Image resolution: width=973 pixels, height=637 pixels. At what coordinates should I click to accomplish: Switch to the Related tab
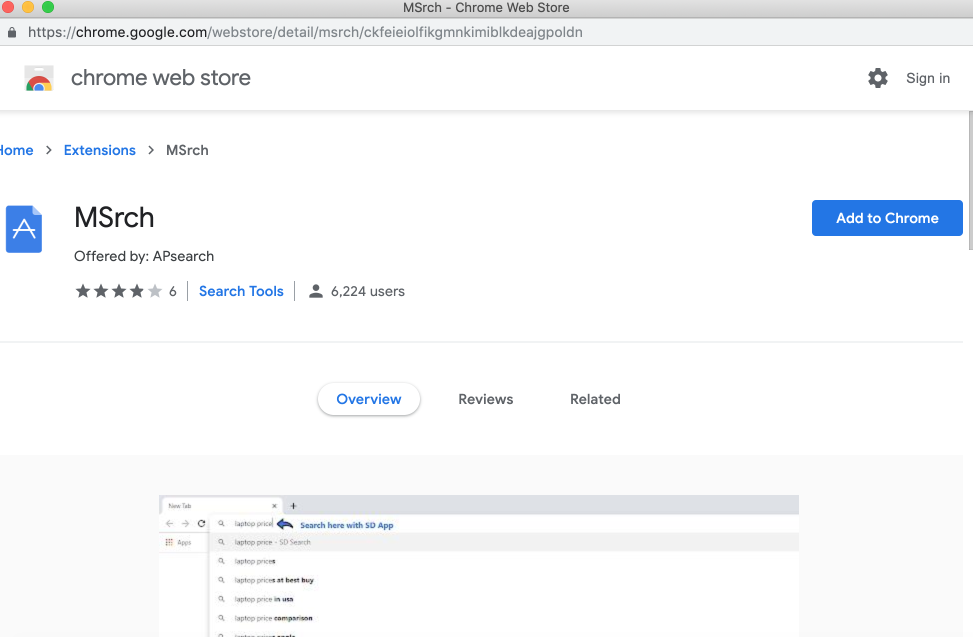(595, 399)
